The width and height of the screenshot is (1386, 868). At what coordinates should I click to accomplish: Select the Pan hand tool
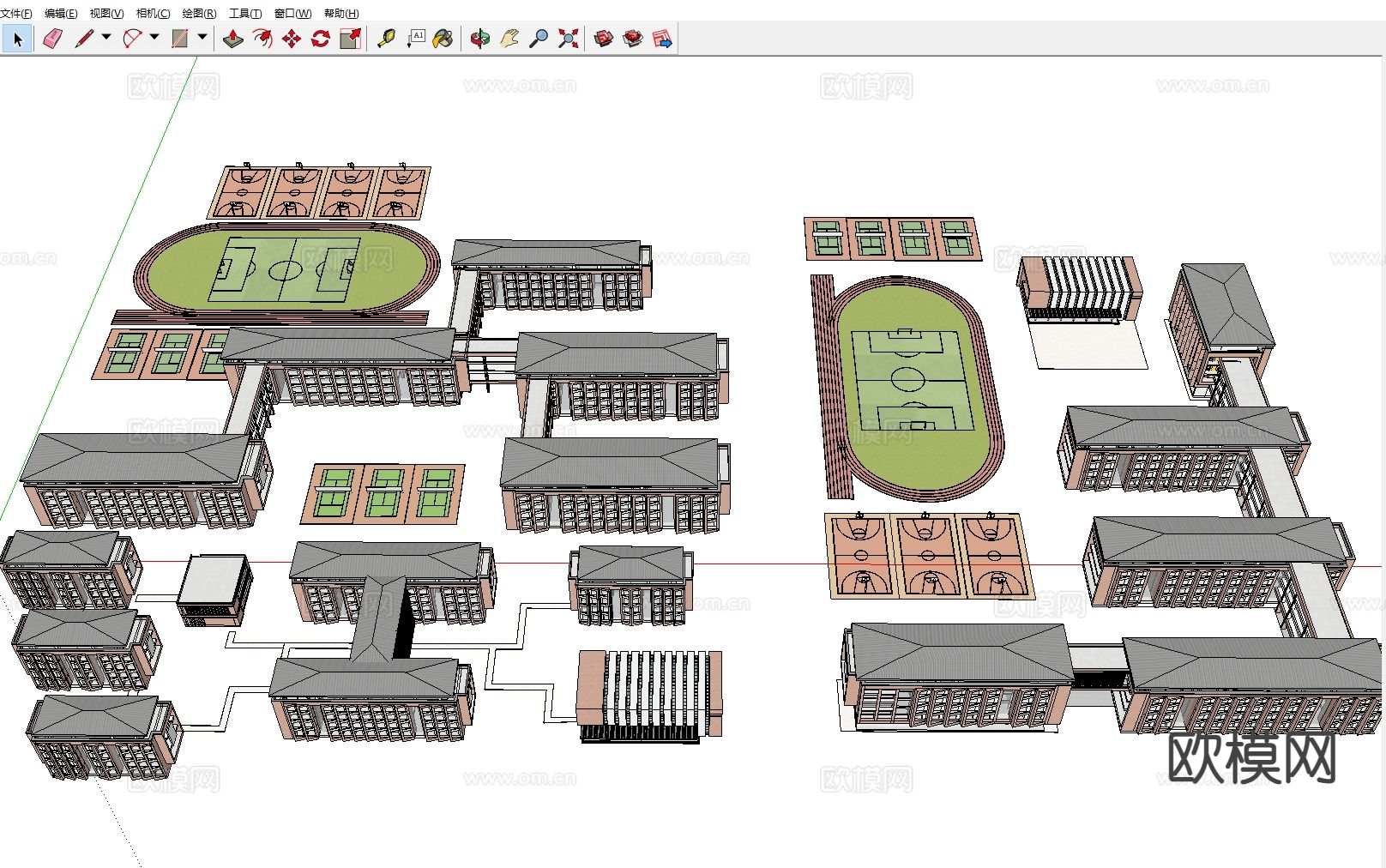(509, 39)
